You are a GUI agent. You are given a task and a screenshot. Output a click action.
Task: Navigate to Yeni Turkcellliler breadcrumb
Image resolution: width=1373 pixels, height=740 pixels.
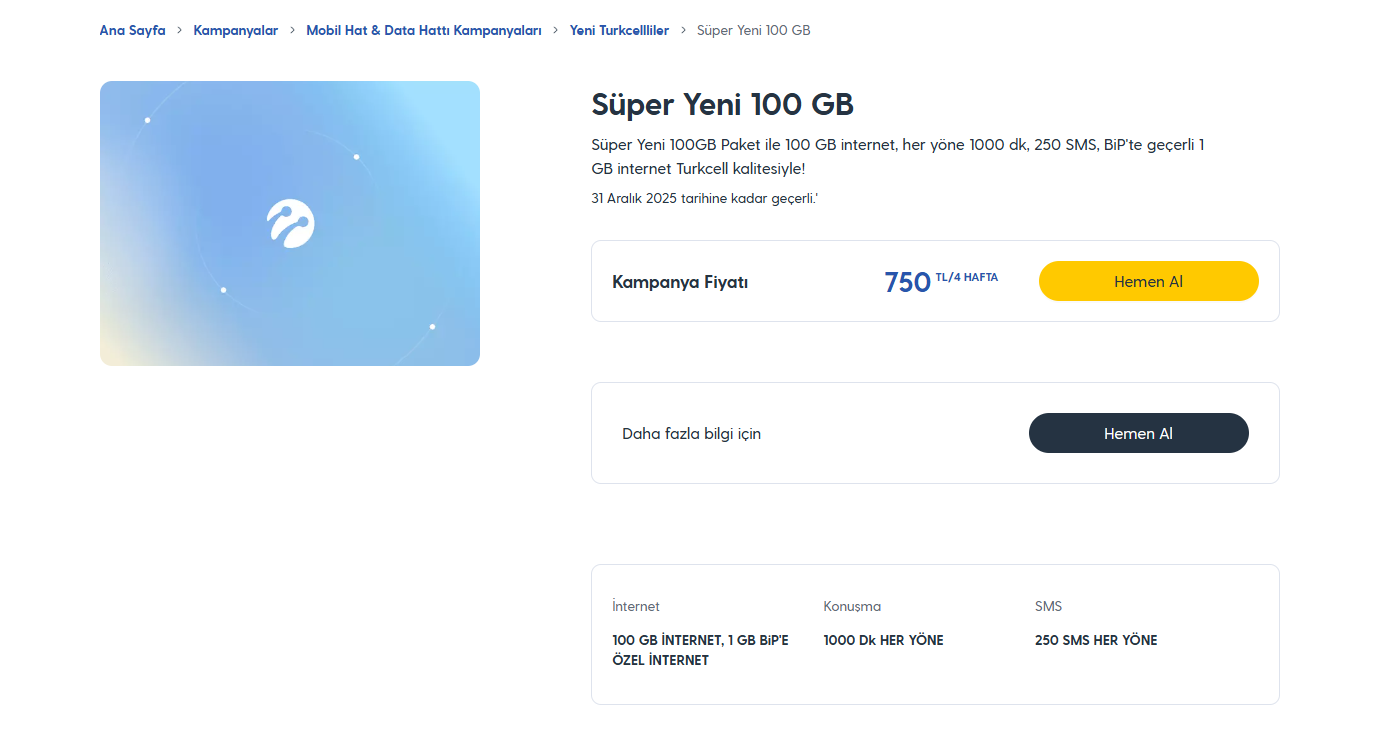[619, 30]
